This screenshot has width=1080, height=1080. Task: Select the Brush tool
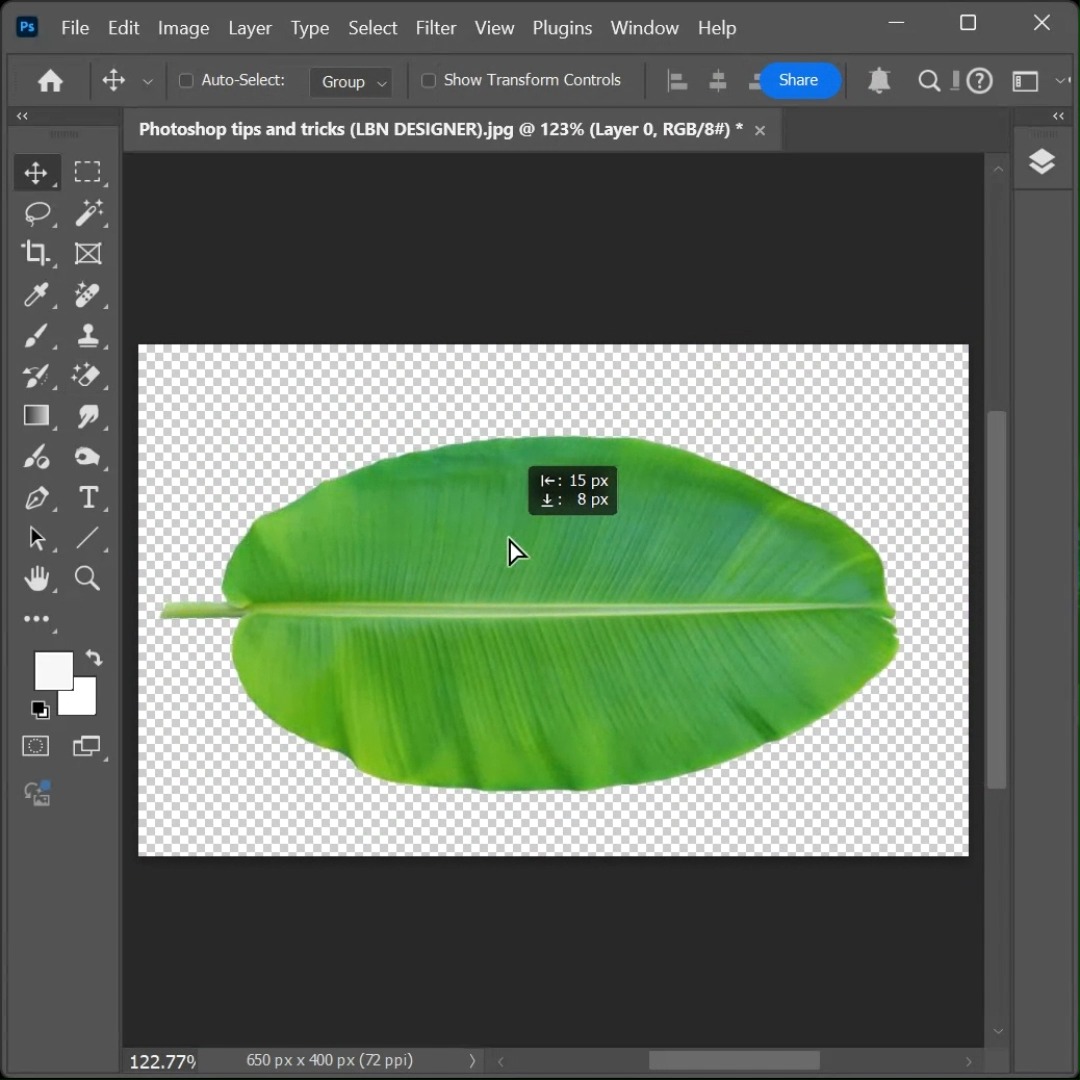point(36,335)
